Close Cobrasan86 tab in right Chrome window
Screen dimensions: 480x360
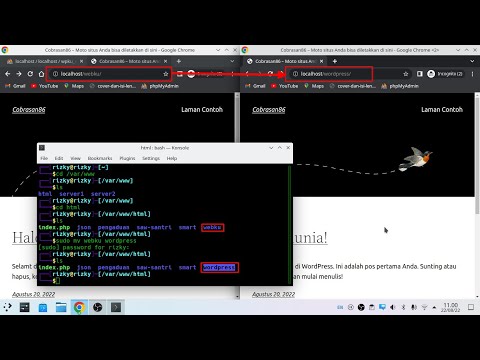(x=321, y=61)
